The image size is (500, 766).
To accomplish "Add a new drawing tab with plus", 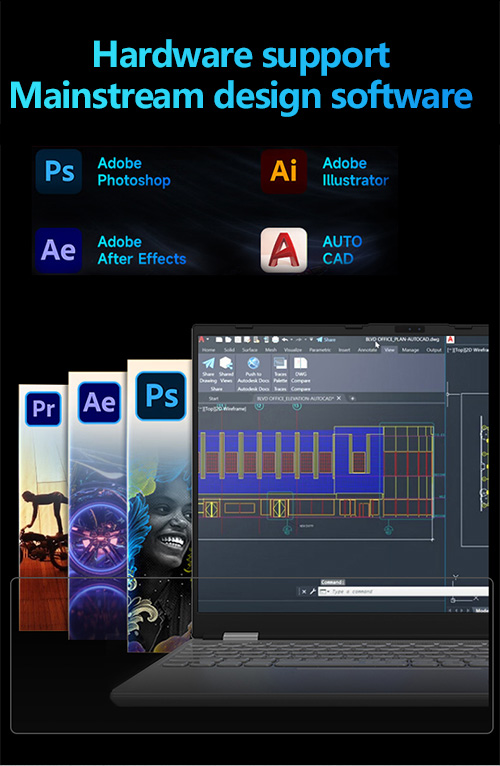I will 352,398.
